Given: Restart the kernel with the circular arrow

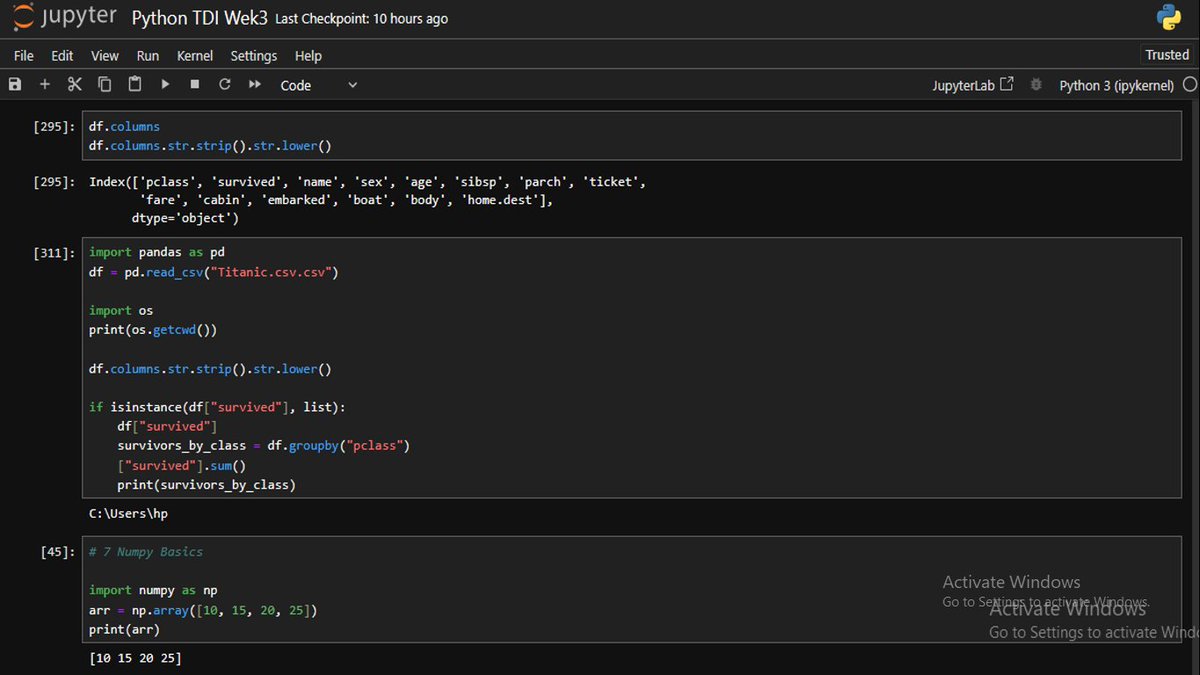Looking at the screenshot, I should point(225,85).
